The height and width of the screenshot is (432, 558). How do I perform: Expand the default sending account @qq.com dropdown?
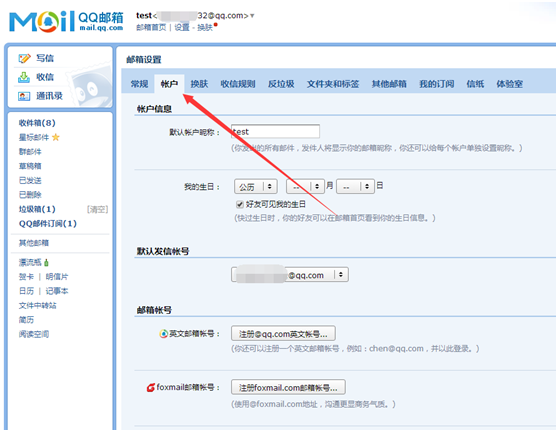(290, 275)
